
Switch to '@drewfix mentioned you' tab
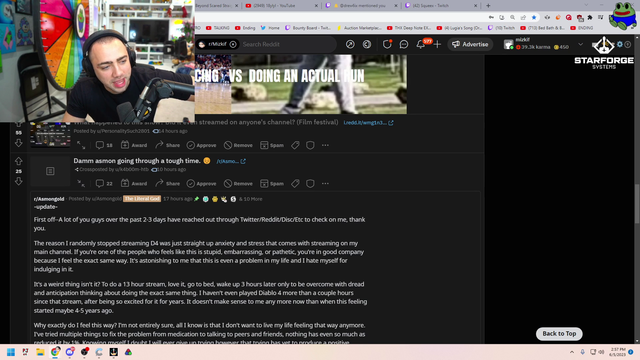(x=361, y=6)
